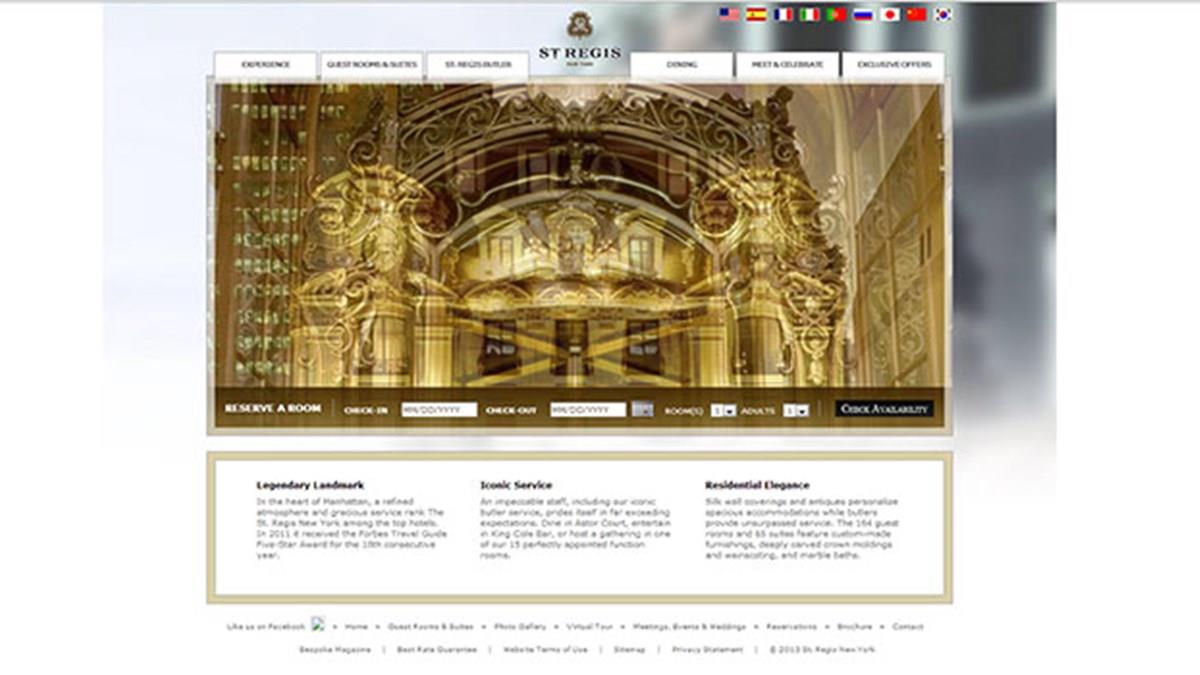
Task: Click the South Korean flag icon
Action: (x=942, y=14)
